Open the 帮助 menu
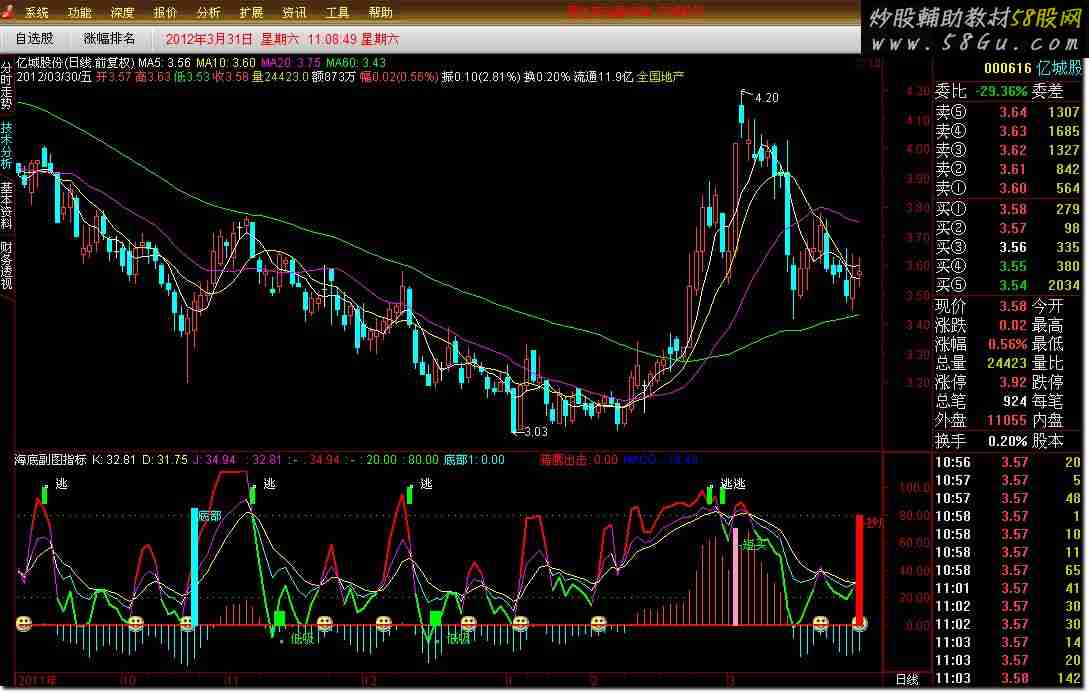1089x693 pixels. click(x=381, y=12)
